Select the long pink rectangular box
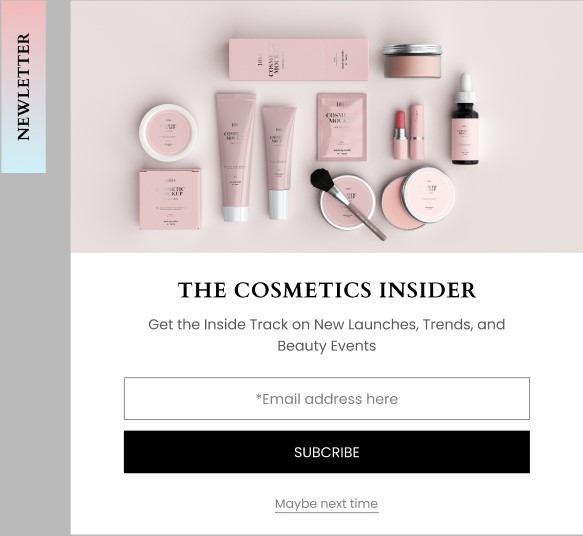The height and width of the screenshot is (536, 583). tap(299, 59)
